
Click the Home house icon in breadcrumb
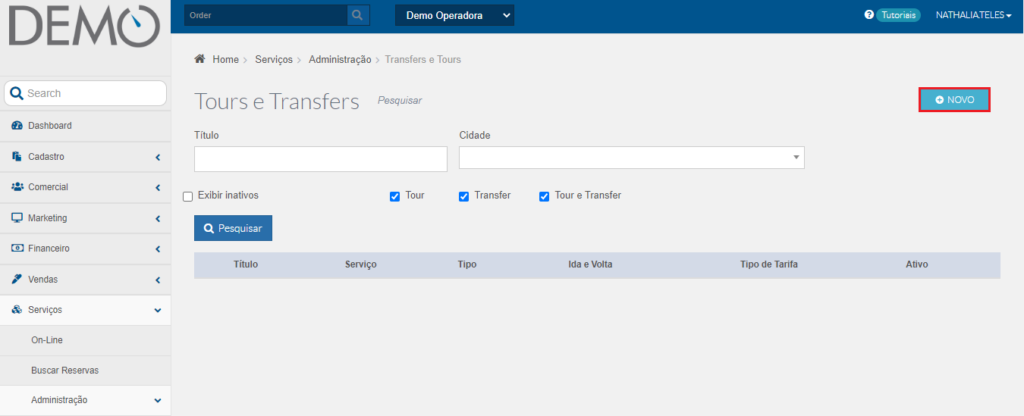200,59
